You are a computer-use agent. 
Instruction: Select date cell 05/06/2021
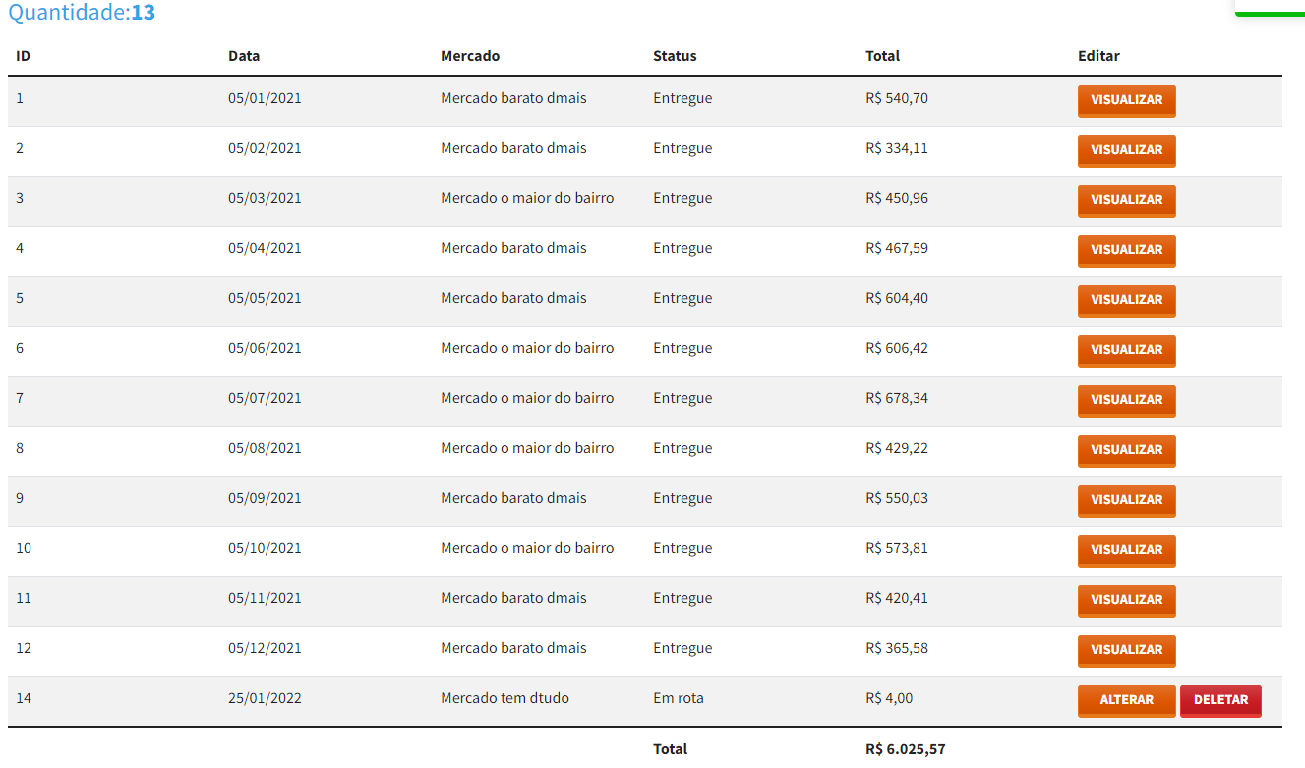[264, 348]
